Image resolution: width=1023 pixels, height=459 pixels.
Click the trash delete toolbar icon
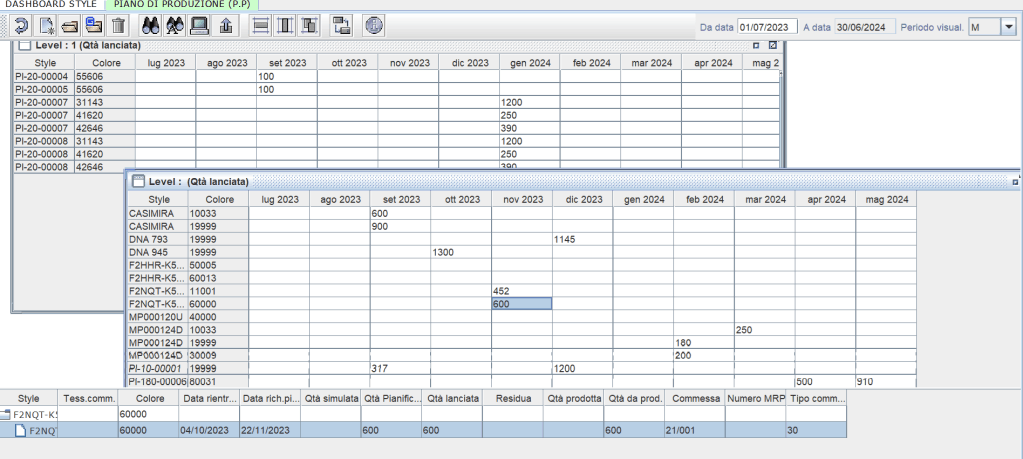pyautogui.click(x=118, y=26)
